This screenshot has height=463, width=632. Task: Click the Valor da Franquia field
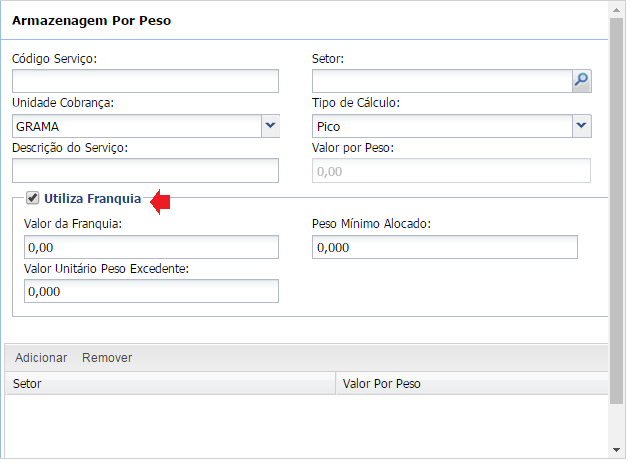pos(151,247)
